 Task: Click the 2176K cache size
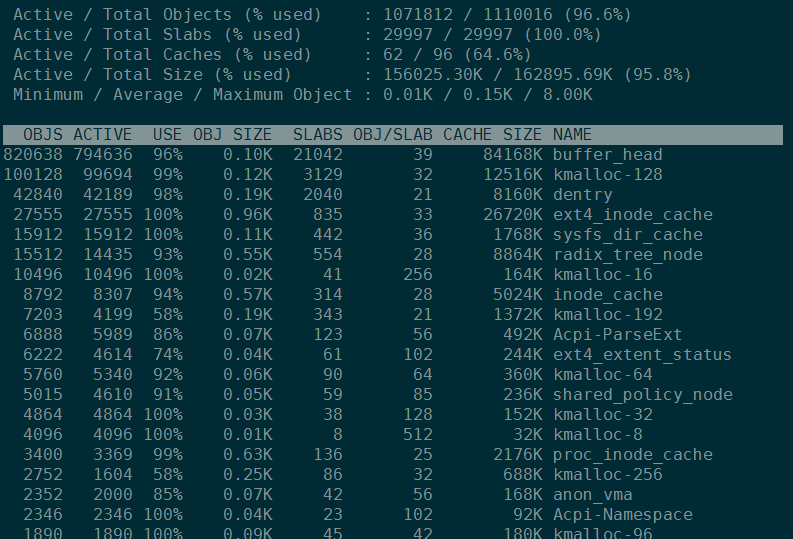point(517,454)
